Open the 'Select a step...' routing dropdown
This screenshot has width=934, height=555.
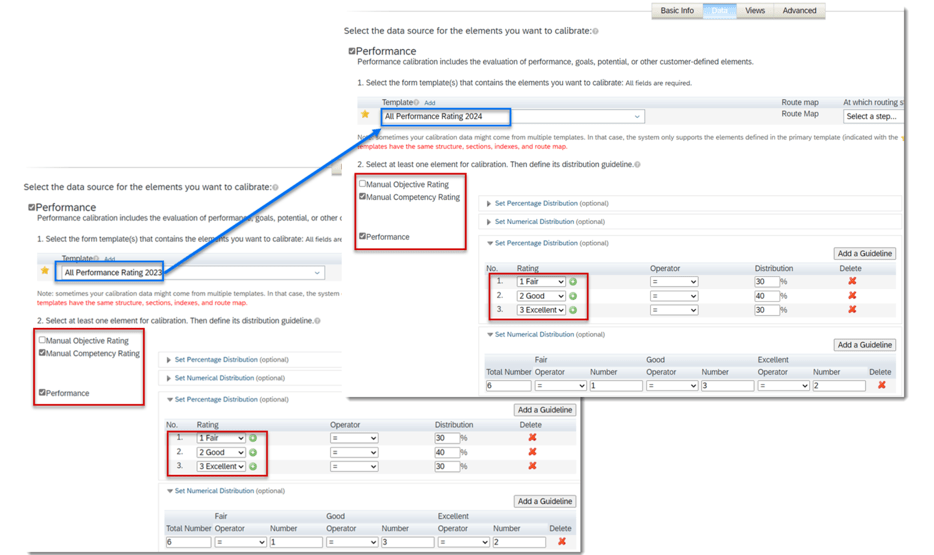[872, 117]
